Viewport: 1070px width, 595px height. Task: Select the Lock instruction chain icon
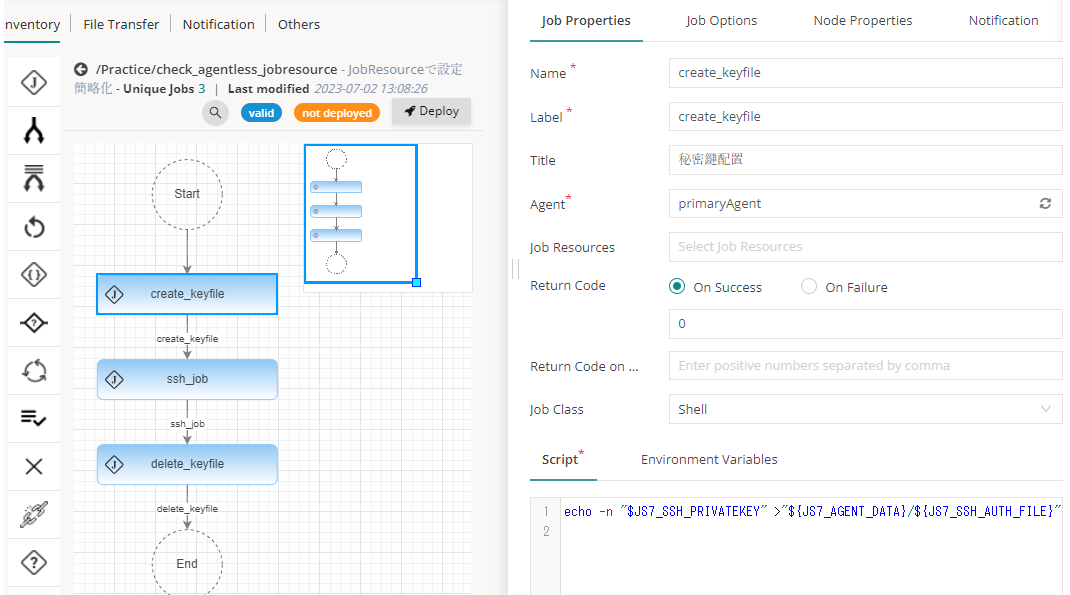tap(33, 514)
